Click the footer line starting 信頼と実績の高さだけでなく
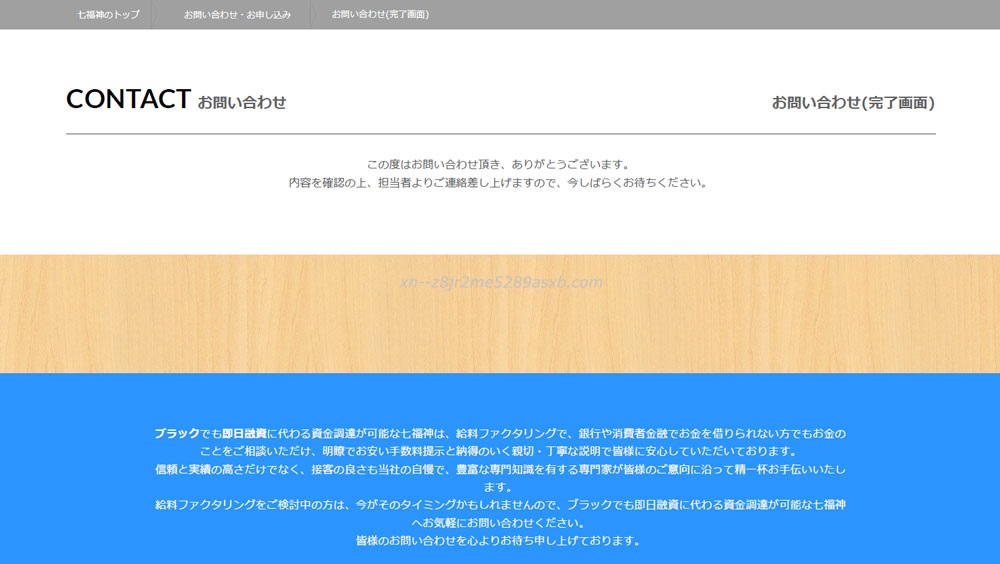The image size is (1000, 564). coord(500,469)
